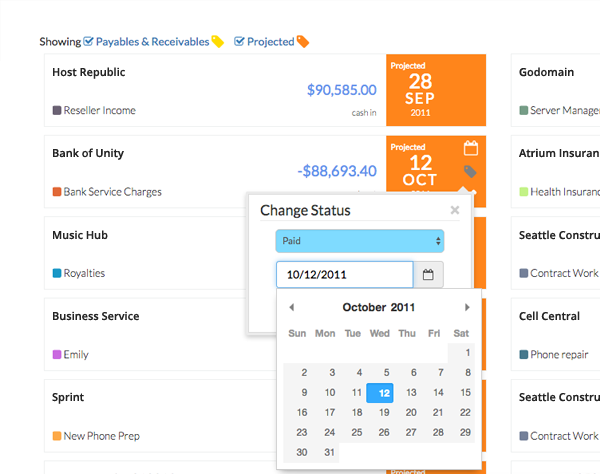This screenshot has height=474, width=600.
Task: Toggle the Payables & Receivables checkbox
Action: click(89, 42)
